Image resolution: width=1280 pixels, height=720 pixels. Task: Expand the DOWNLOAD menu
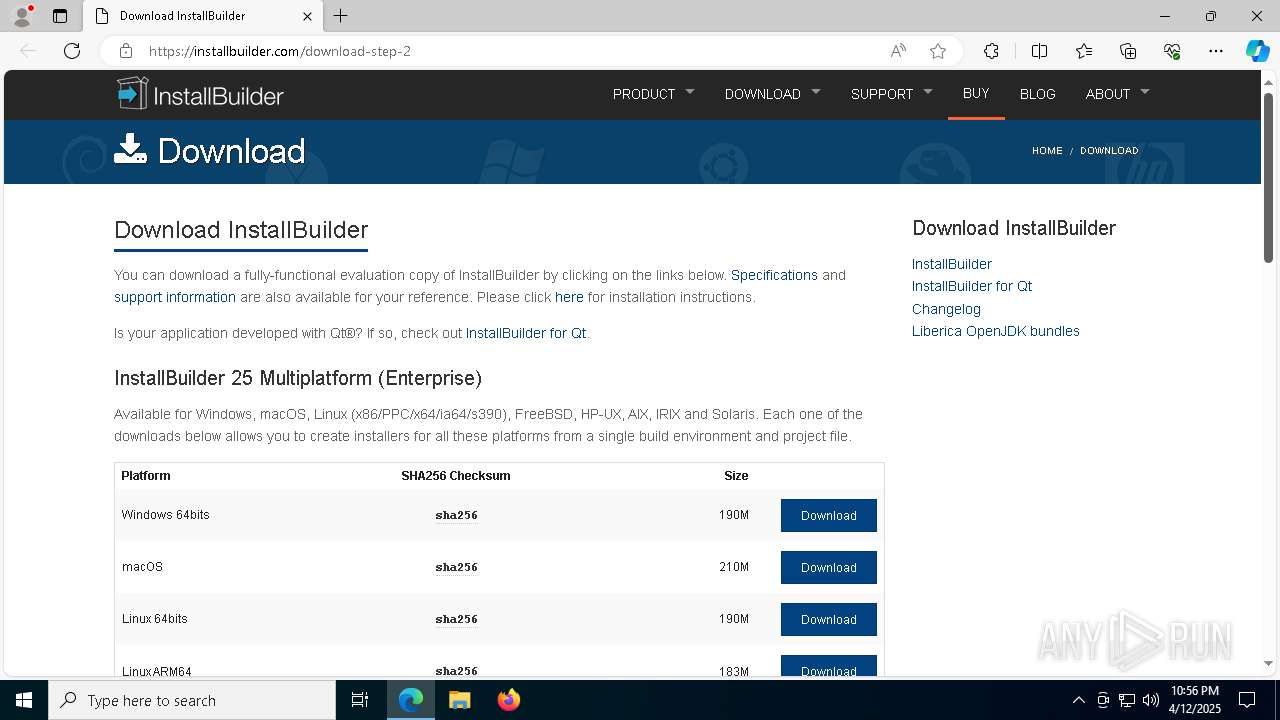click(772, 94)
